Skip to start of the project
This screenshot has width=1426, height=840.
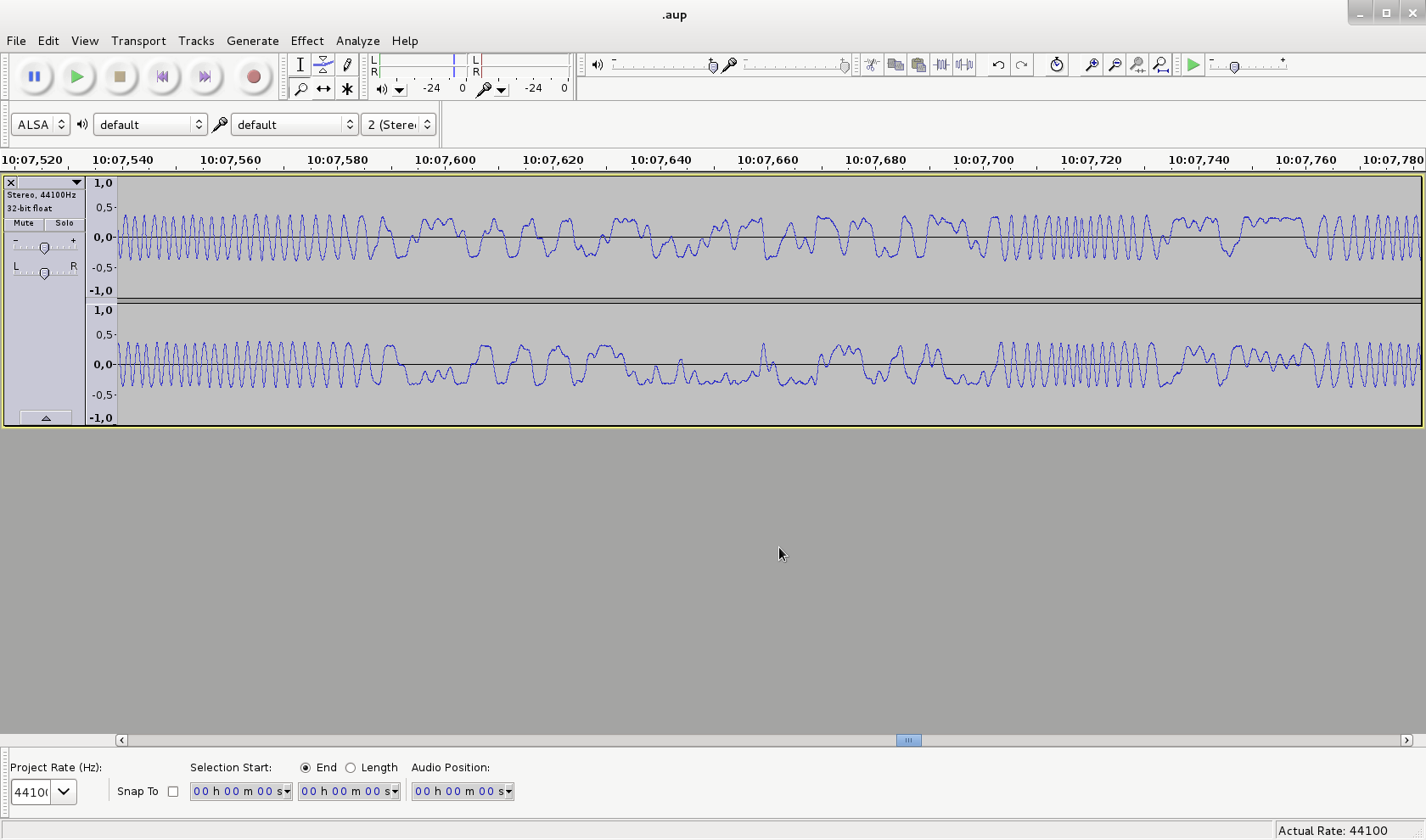pos(162,77)
